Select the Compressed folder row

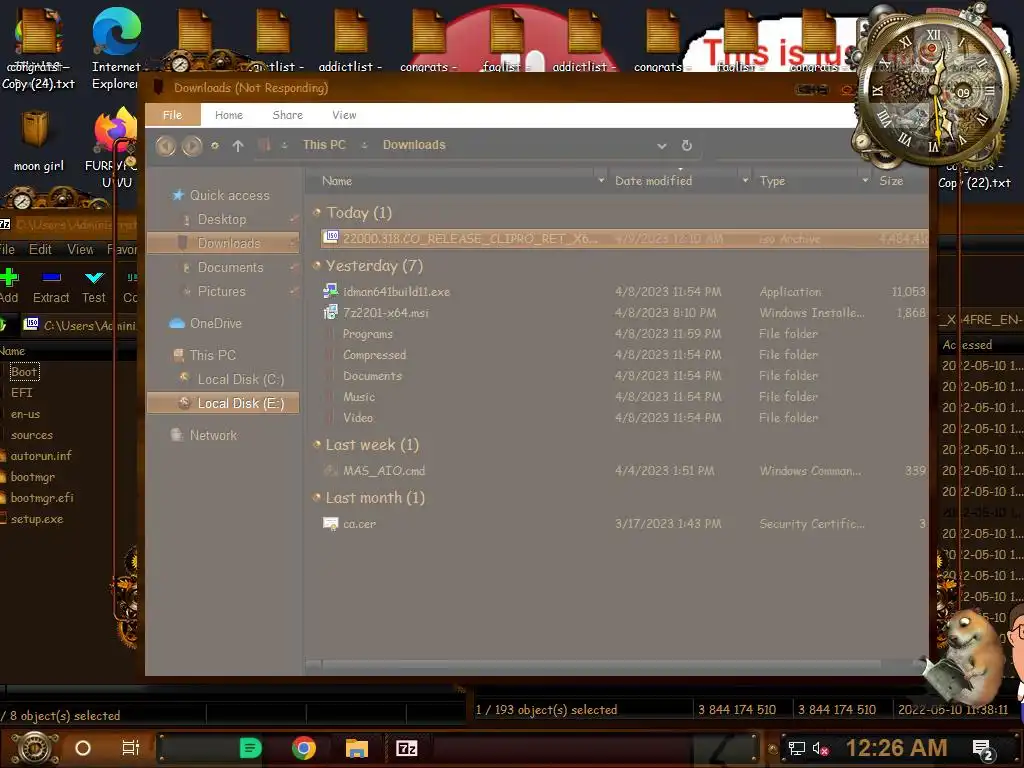point(624,355)
